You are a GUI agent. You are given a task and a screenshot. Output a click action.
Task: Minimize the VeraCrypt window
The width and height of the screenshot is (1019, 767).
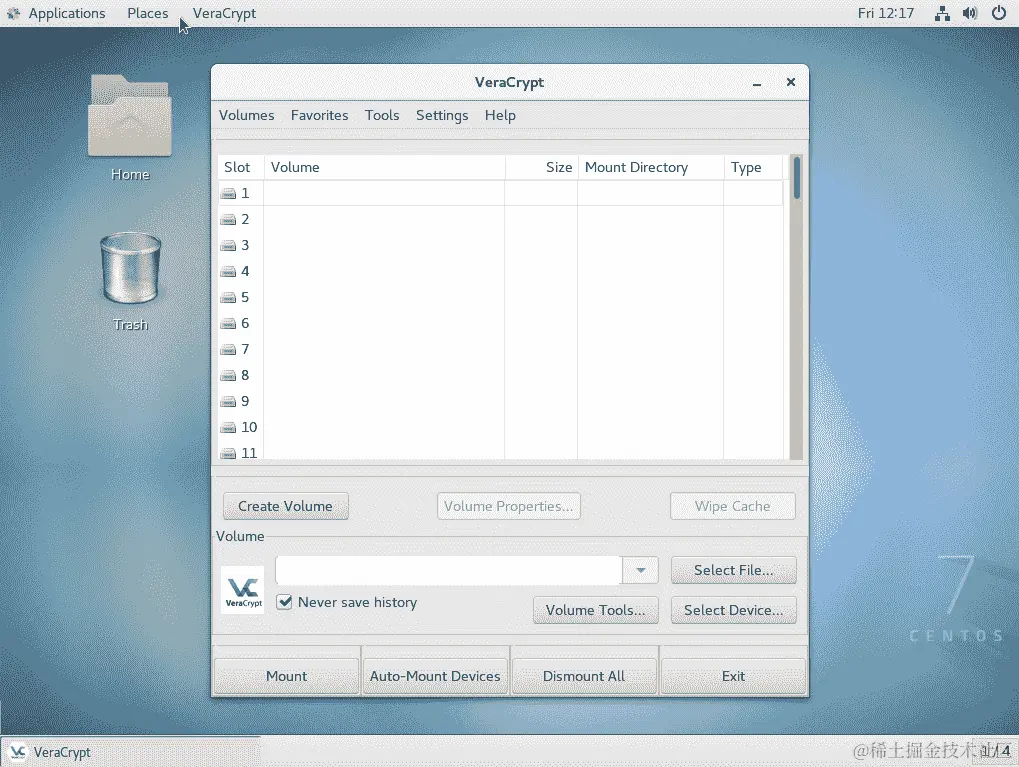pyautogui.click(x=757, y=83)
